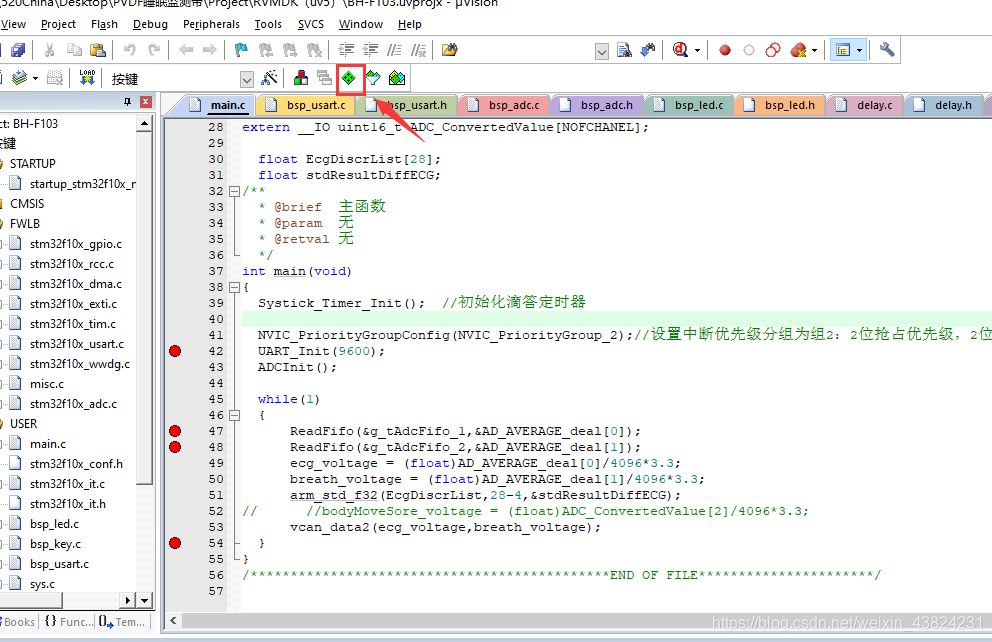Click the Incremental Find icon
Screen dimensions: 992x642
coord(648,50)
